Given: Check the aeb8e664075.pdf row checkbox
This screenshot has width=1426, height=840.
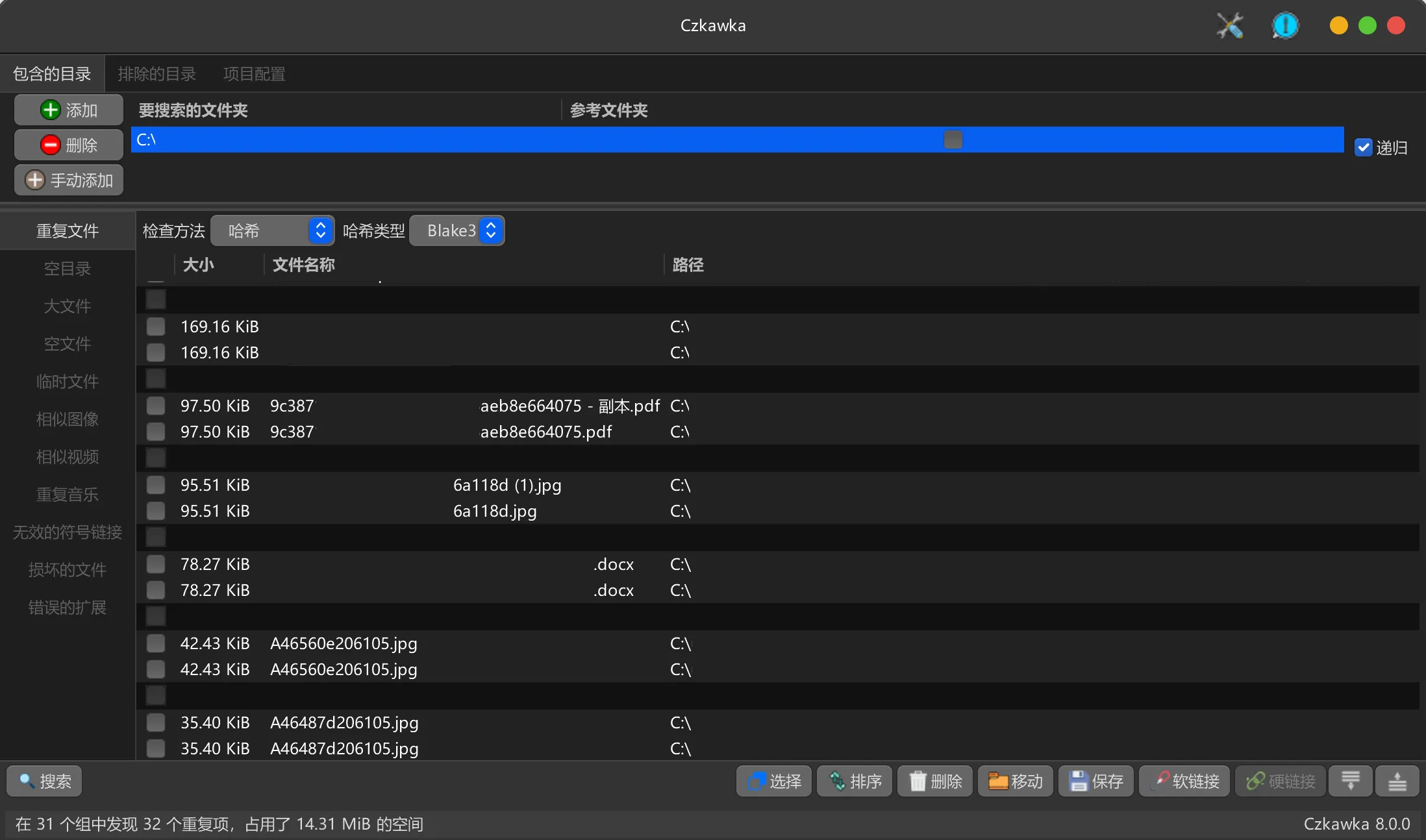Looking at the screenshot, I should pos(156,432).
